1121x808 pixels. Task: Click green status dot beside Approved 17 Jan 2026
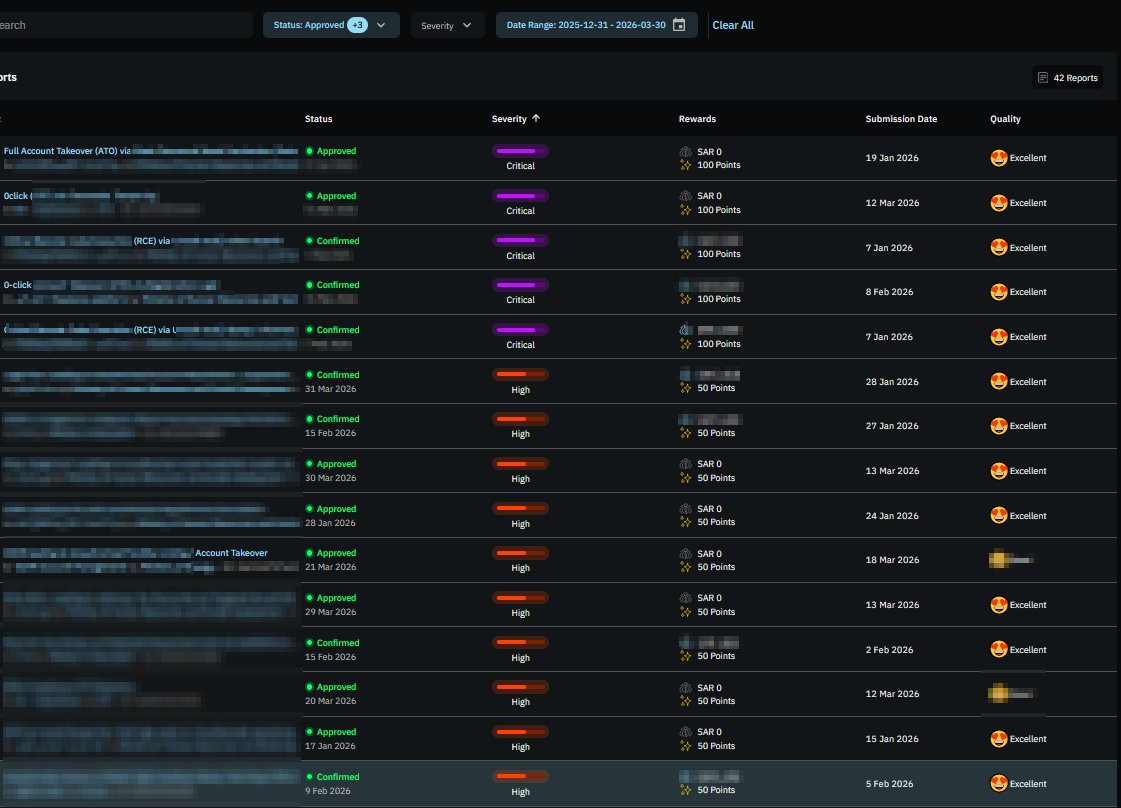[310, 731]
